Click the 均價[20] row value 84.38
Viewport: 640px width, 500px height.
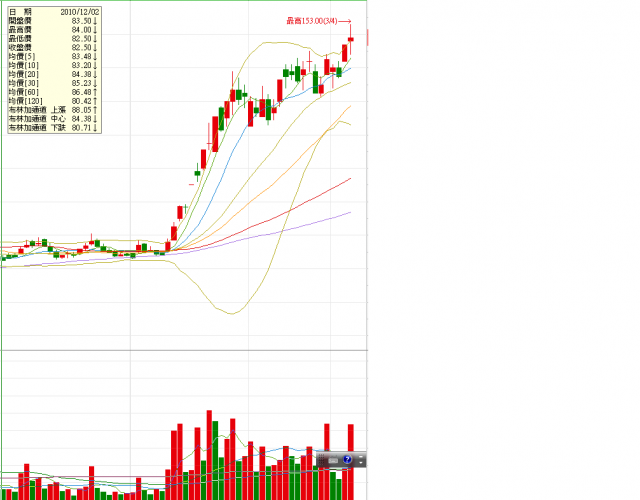point(84,74)
